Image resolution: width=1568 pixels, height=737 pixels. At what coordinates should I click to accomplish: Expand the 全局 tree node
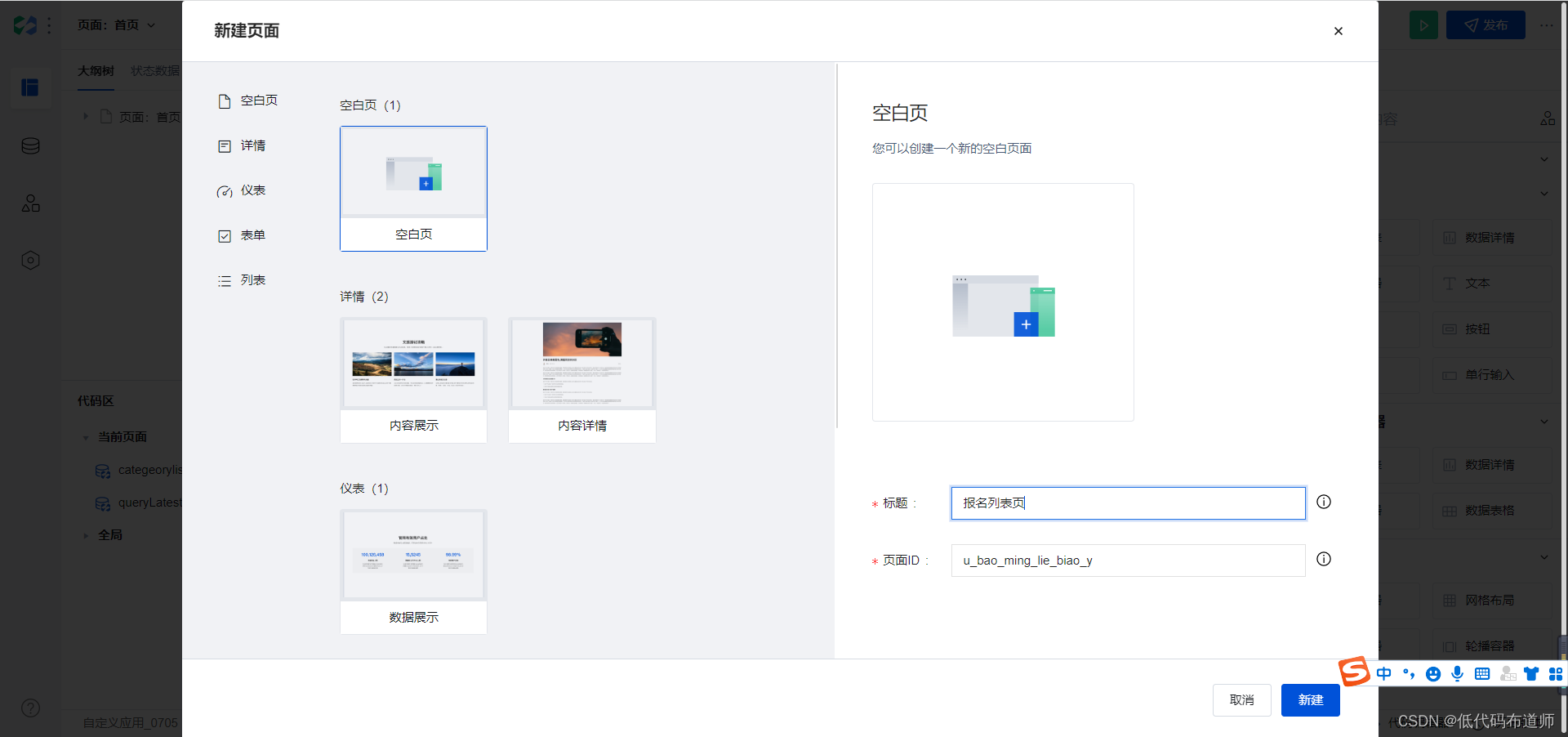click(86, 536)
